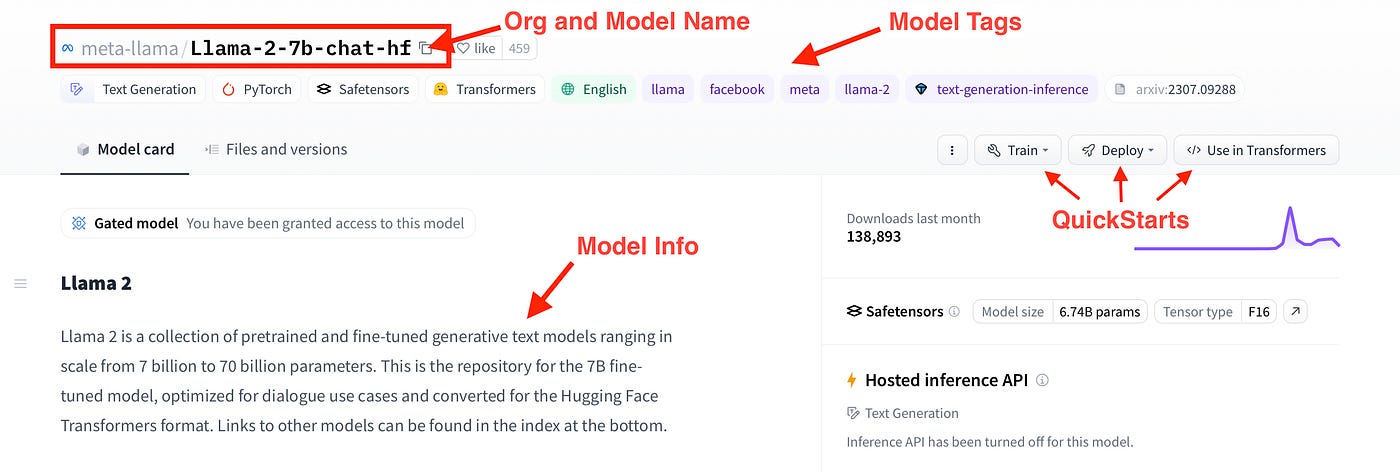Click the downloads count 138,893
Image resolution: width=1400 pixels, height=472 pixels.
coord(874,237)
